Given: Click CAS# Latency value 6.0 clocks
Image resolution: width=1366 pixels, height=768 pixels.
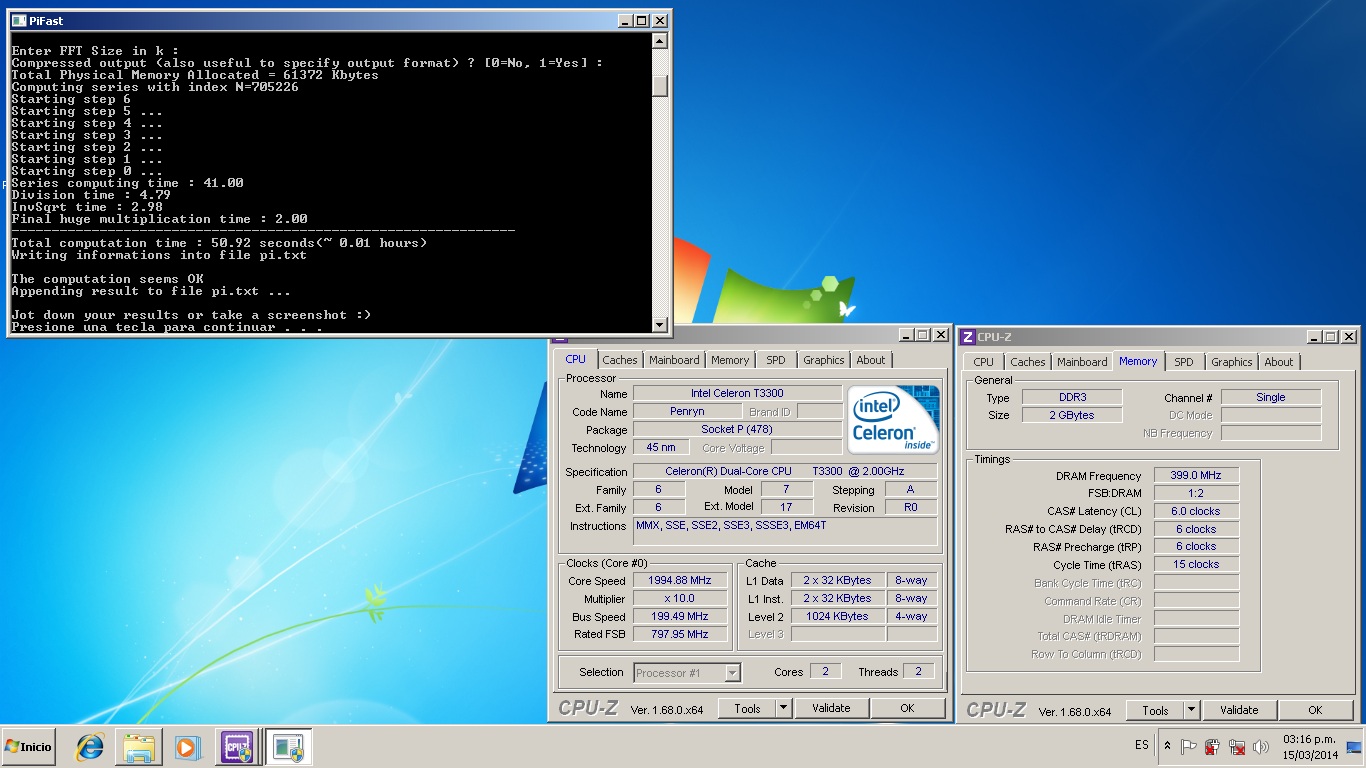Looking at the screenshot, I should [1196, 511].
